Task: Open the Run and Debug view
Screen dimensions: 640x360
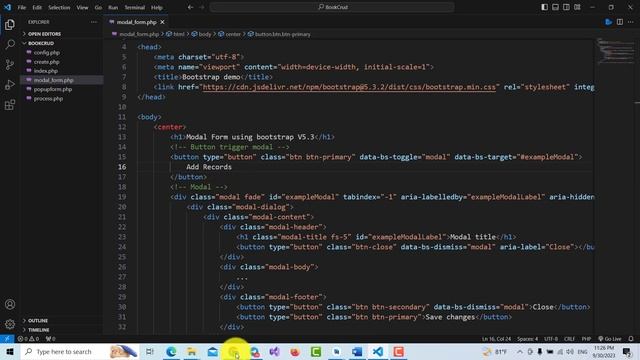Action: (10, 84)
